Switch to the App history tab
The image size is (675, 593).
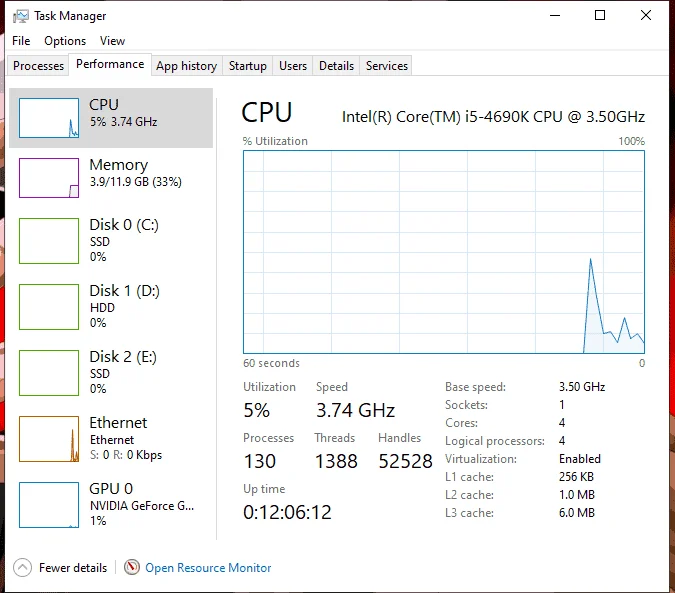click(186, 65)
